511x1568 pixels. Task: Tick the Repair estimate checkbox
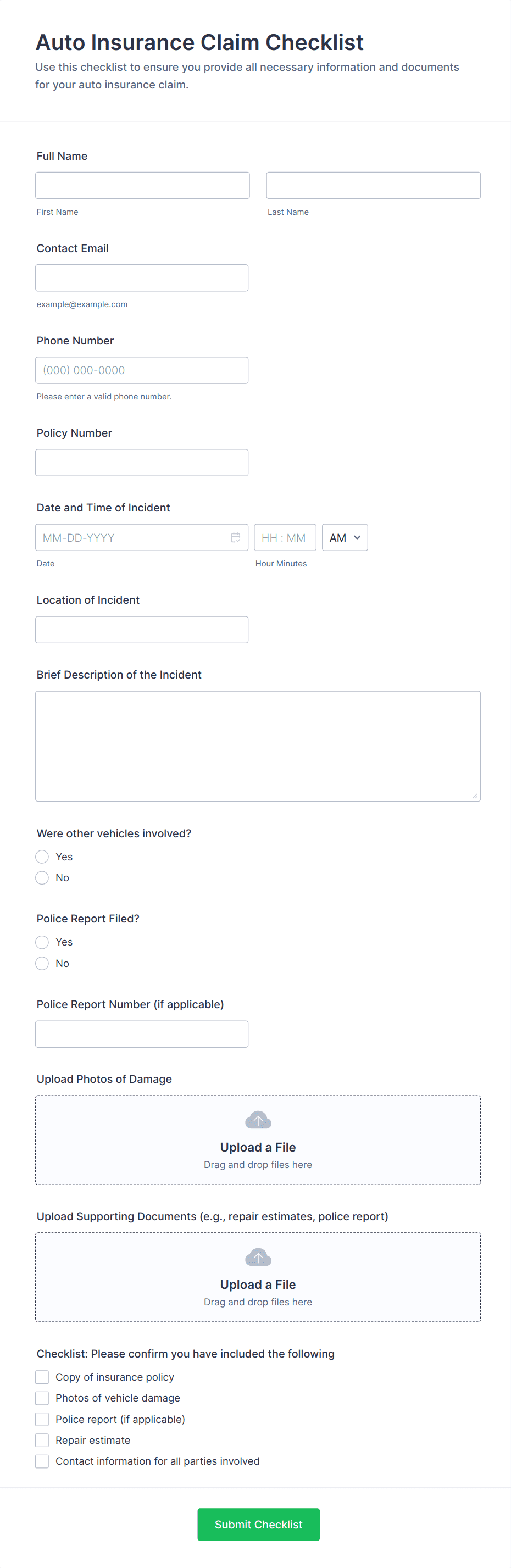coord(42,1440)
